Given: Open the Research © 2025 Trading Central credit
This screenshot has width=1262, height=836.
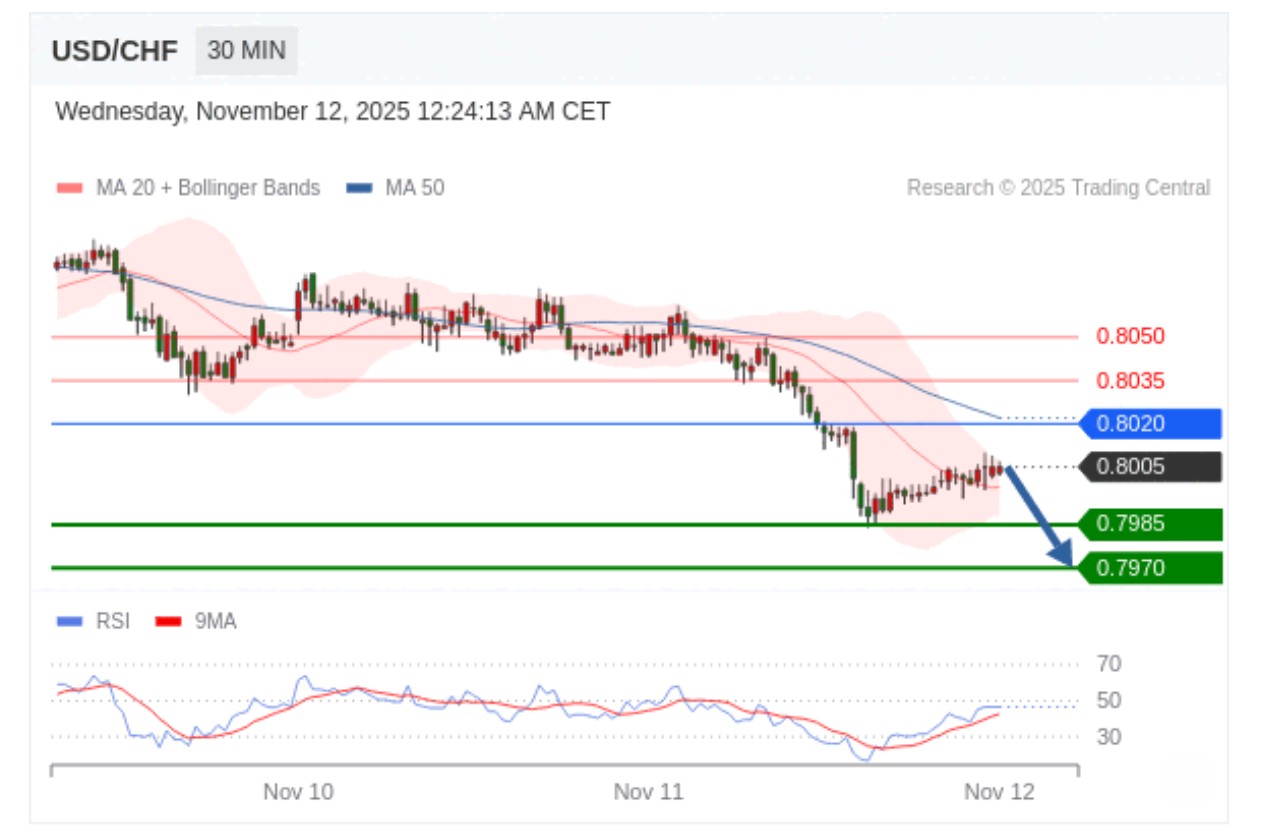Looking at the screenshot, I should [1058, 188].
